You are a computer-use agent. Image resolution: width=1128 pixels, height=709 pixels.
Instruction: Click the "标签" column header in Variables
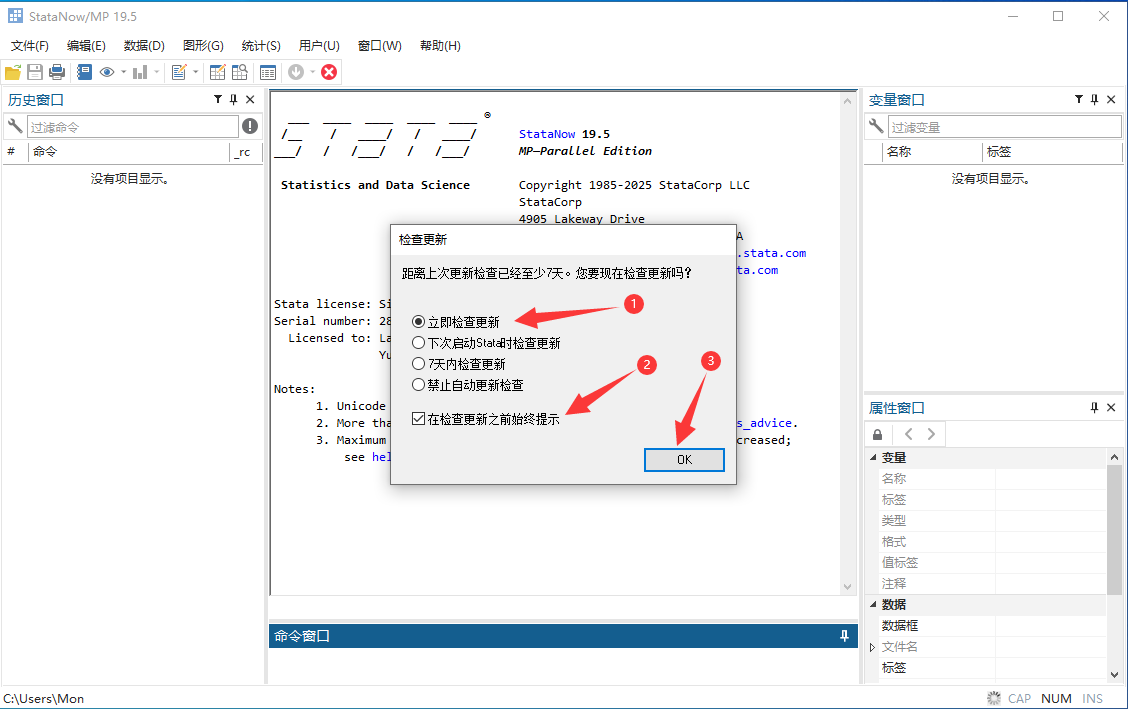(x=1052, y=152)
